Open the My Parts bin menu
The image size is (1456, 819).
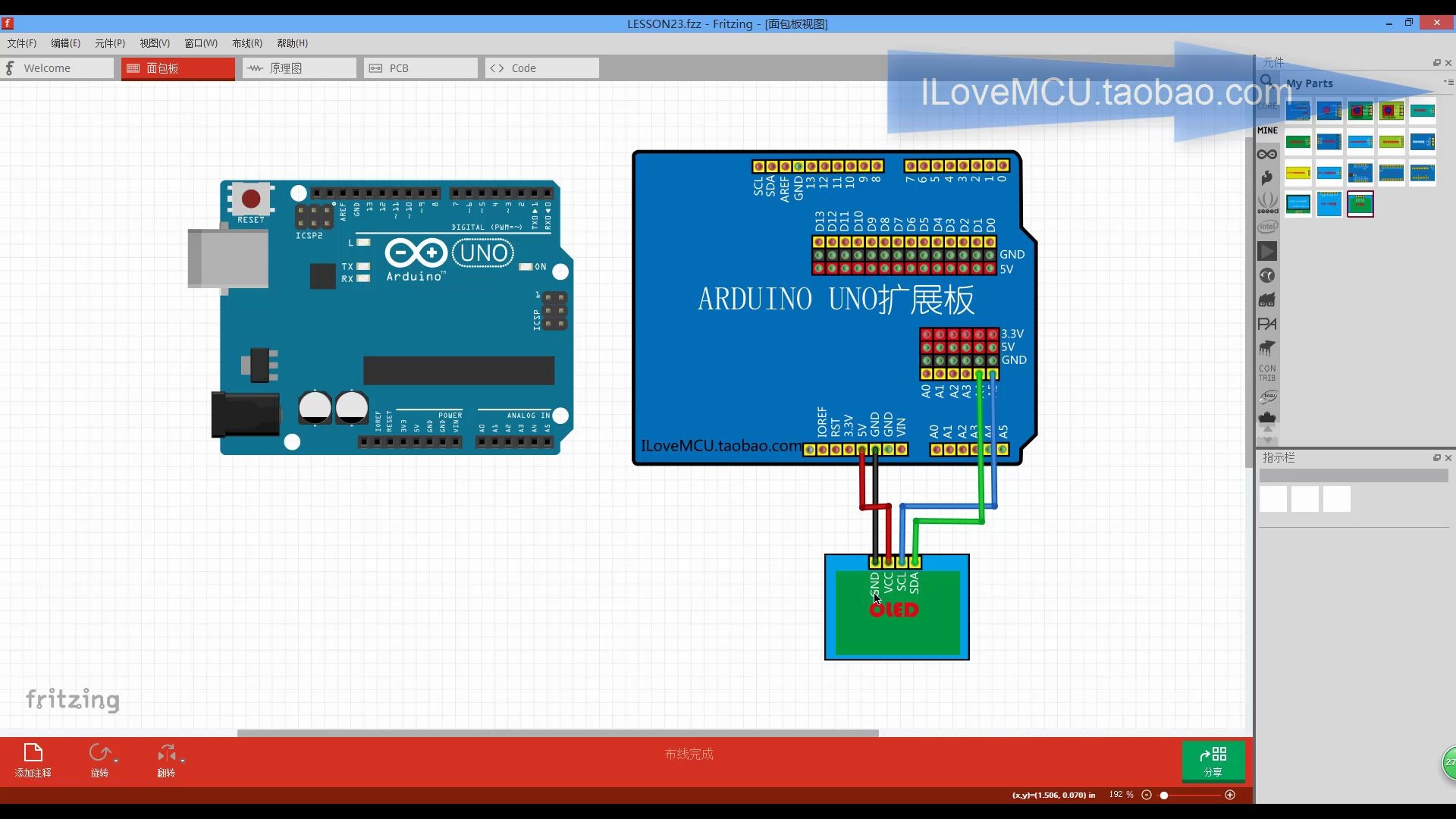click(x=1449, y=83)
